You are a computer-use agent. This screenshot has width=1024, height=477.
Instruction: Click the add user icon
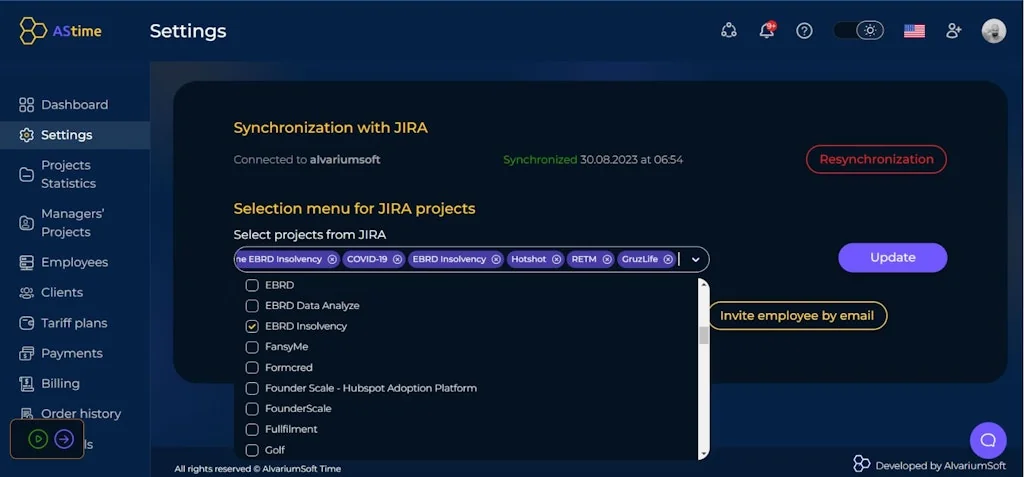(x=953, y=30)
